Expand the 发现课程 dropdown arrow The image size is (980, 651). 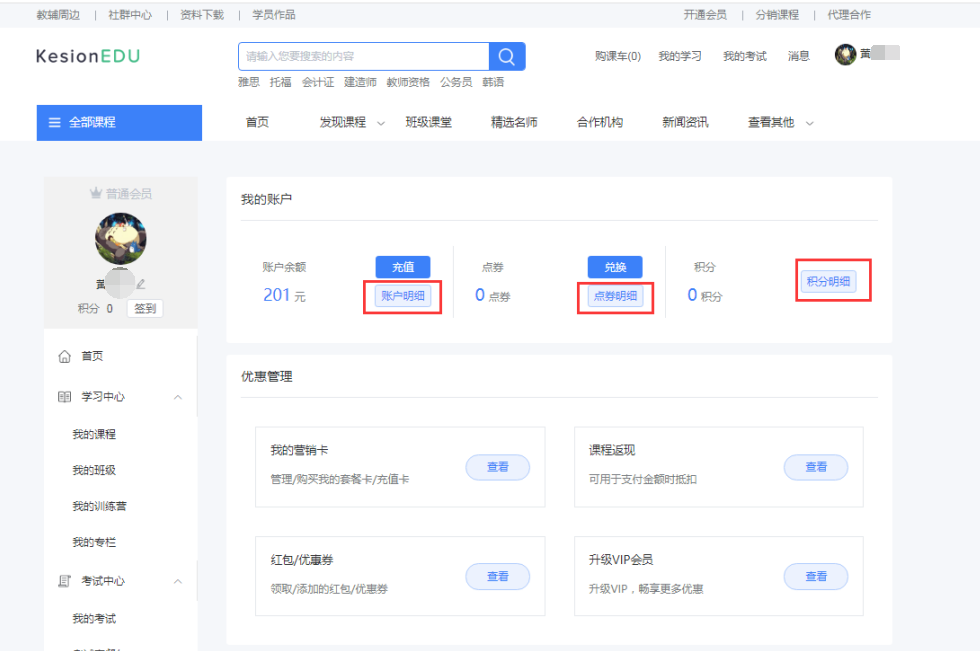381,123
